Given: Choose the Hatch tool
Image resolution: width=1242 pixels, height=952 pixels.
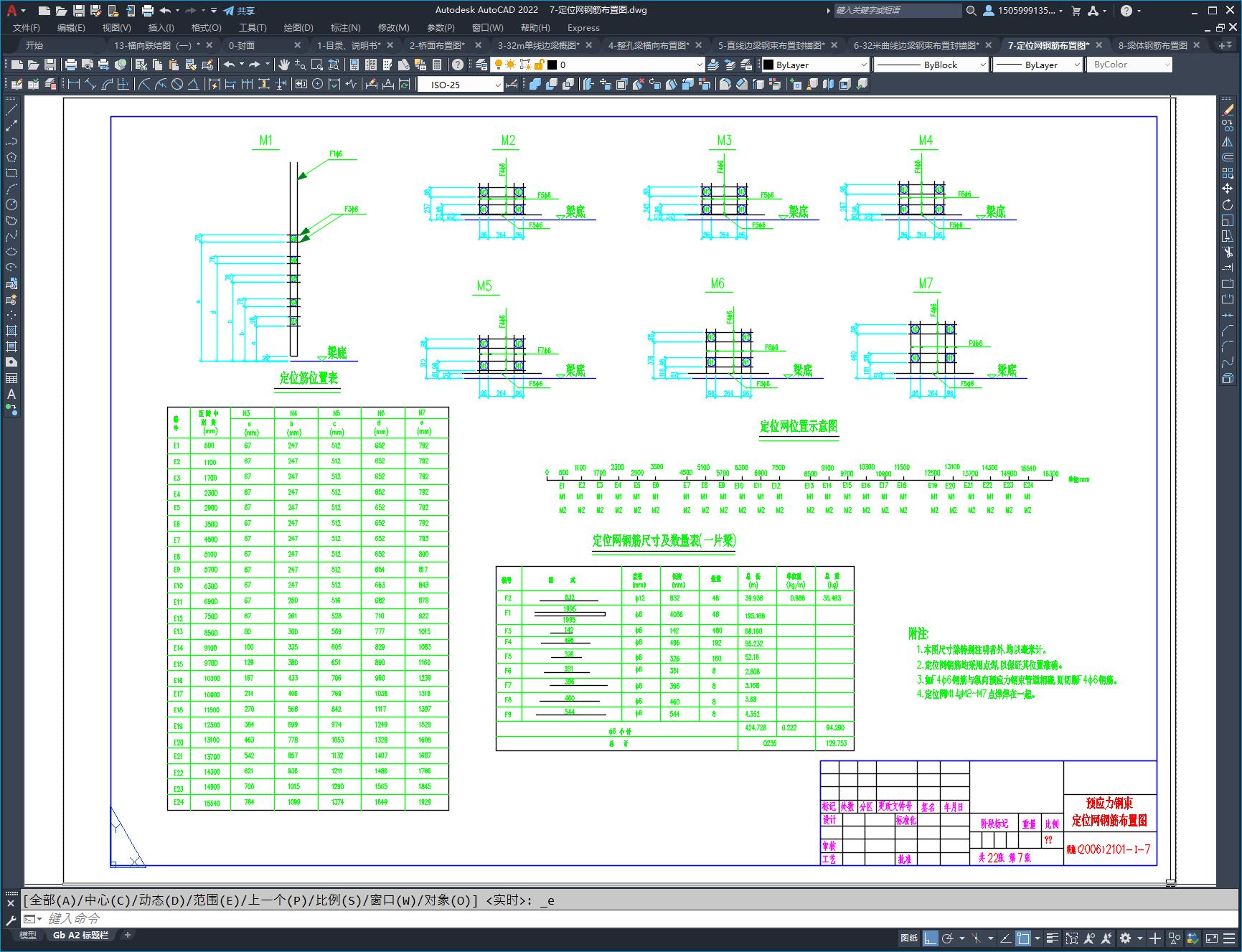Looking at the screenshot, I should 11,331.
